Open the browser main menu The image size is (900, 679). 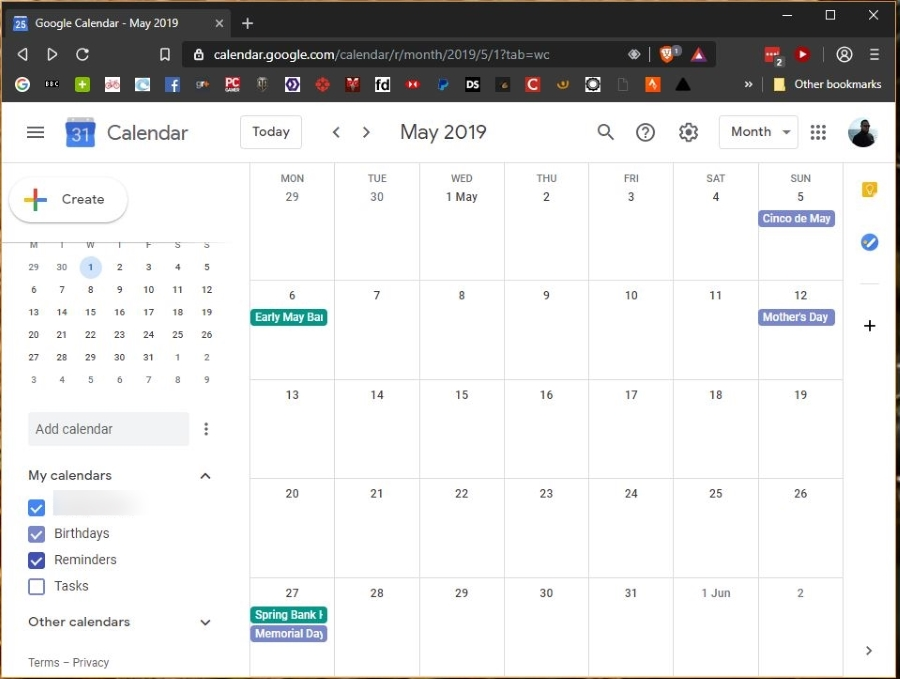pyautogui.click(x=874, y=55)
